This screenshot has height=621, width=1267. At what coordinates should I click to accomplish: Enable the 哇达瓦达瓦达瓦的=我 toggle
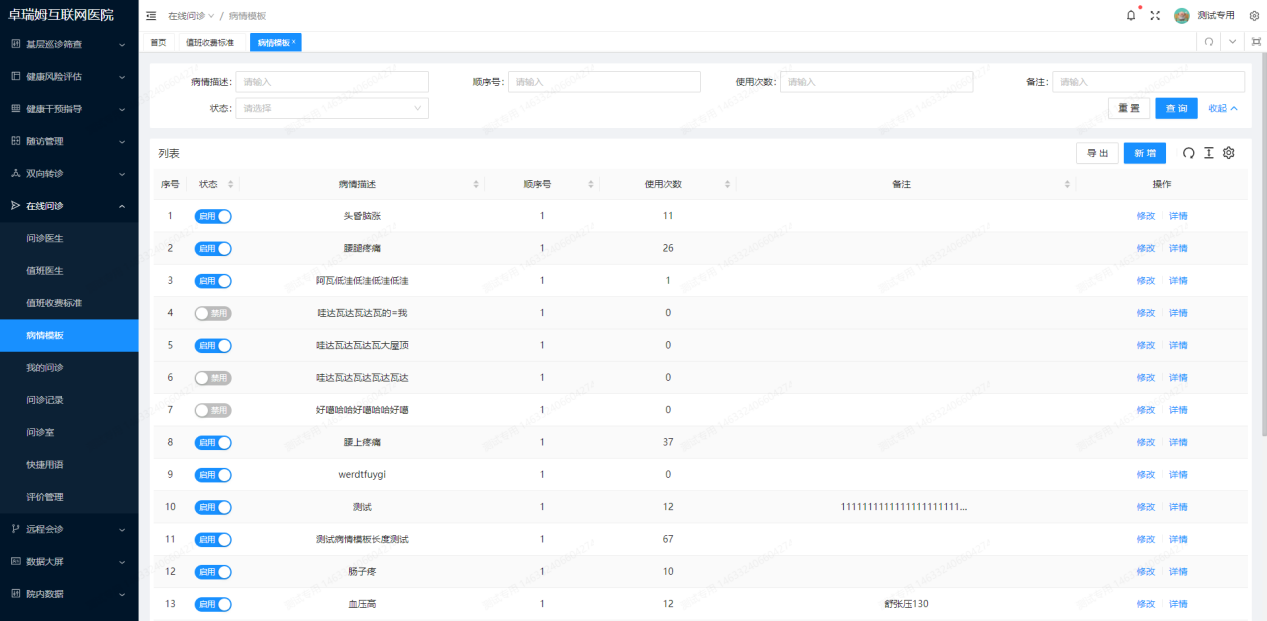pyautogui.click(x=213, y=313)
